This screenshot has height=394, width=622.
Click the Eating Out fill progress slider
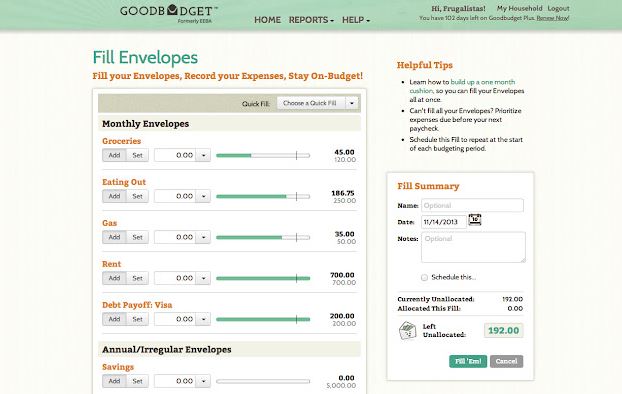263,196
